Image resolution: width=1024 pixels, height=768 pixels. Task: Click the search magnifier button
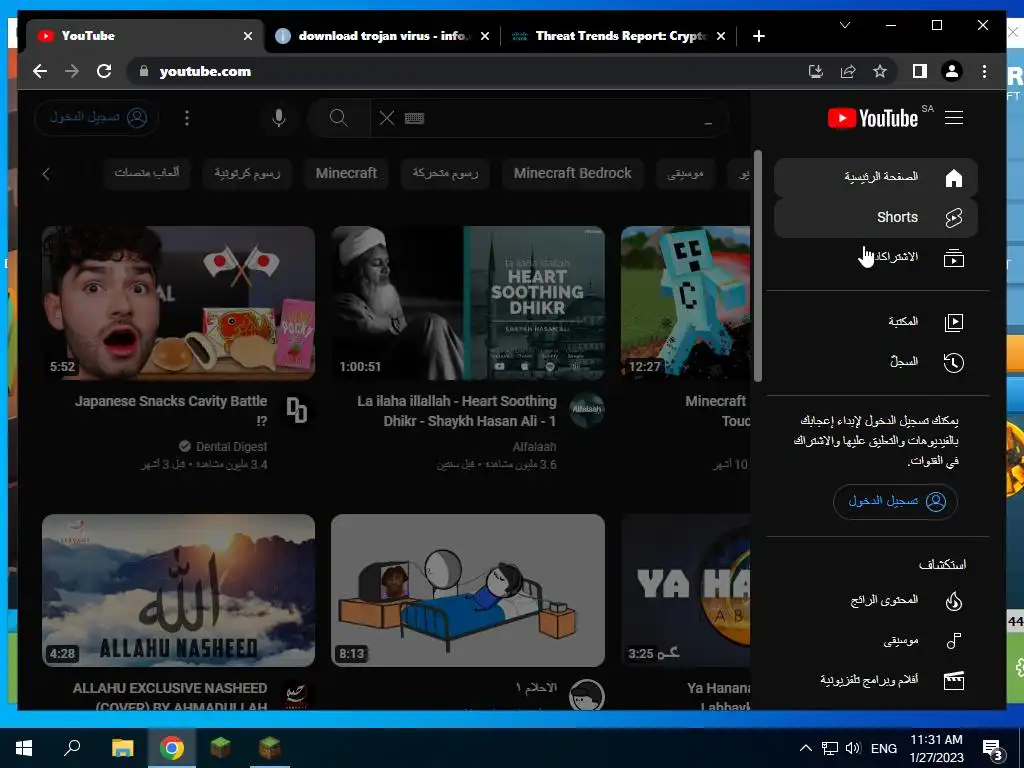click(338, 118)
